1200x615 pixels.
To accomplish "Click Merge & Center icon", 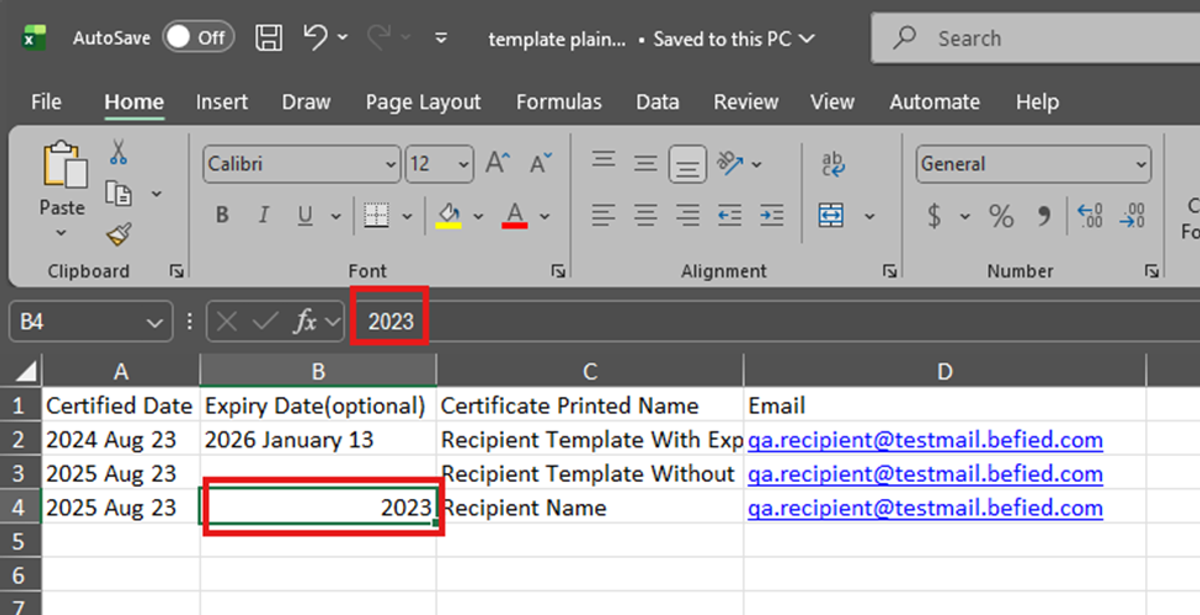I will click(x=831, y=215).
